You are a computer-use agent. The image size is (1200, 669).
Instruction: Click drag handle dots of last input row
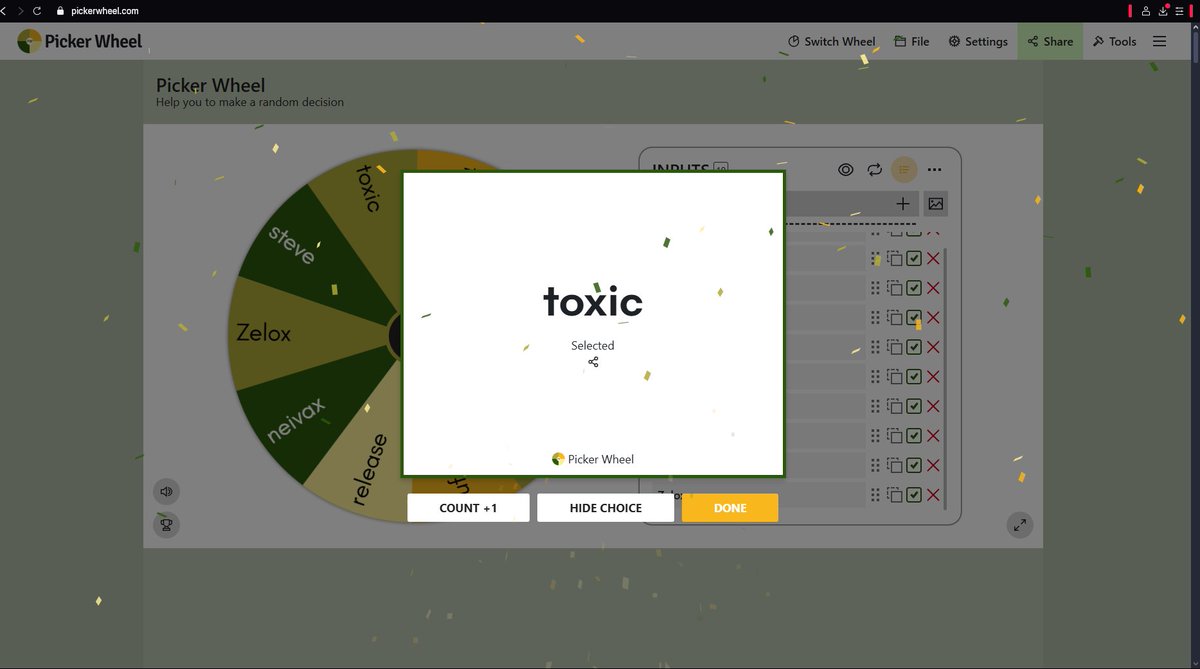coord(876,495)
